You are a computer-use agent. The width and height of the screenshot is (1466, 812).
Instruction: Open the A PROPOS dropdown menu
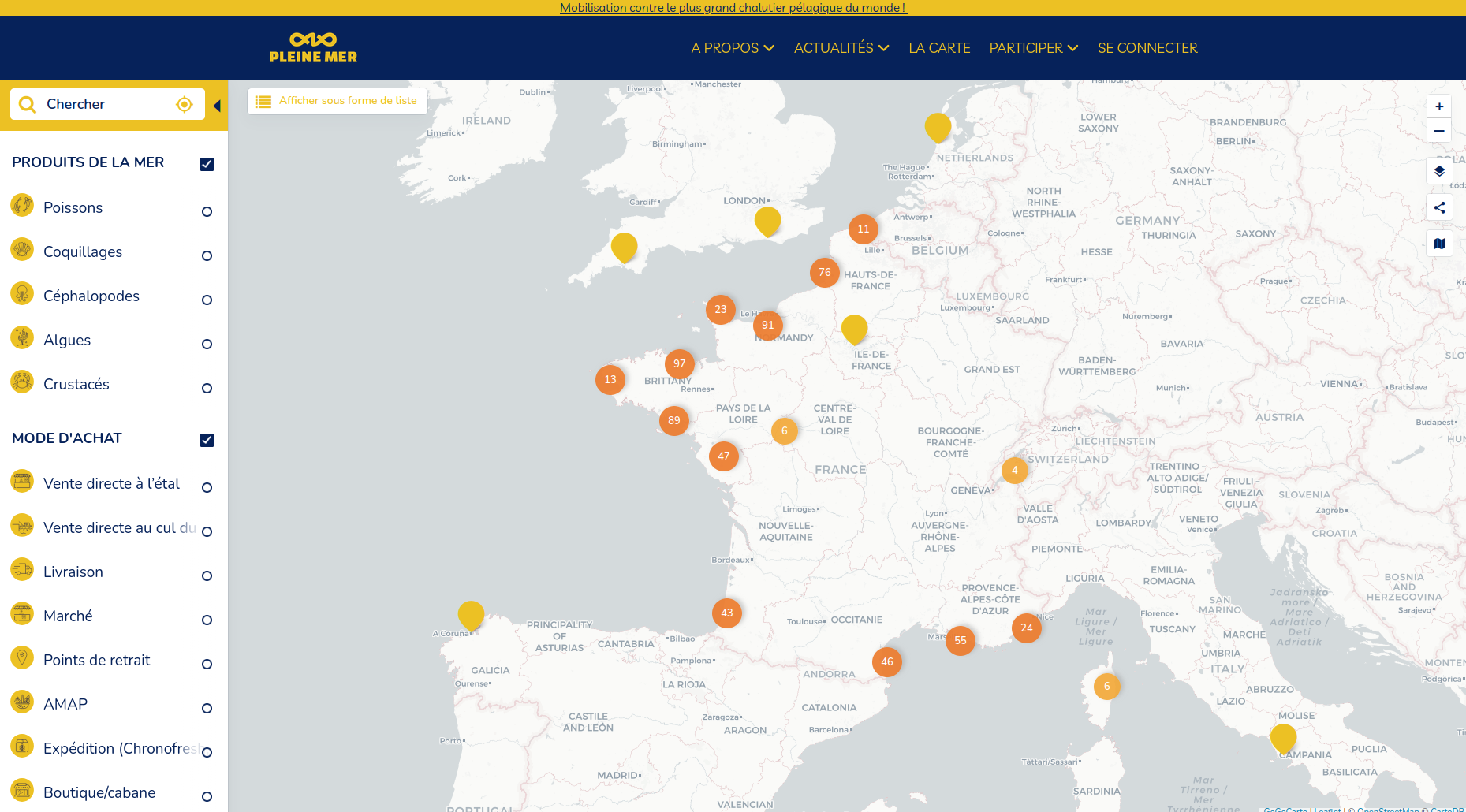point(732,48)
